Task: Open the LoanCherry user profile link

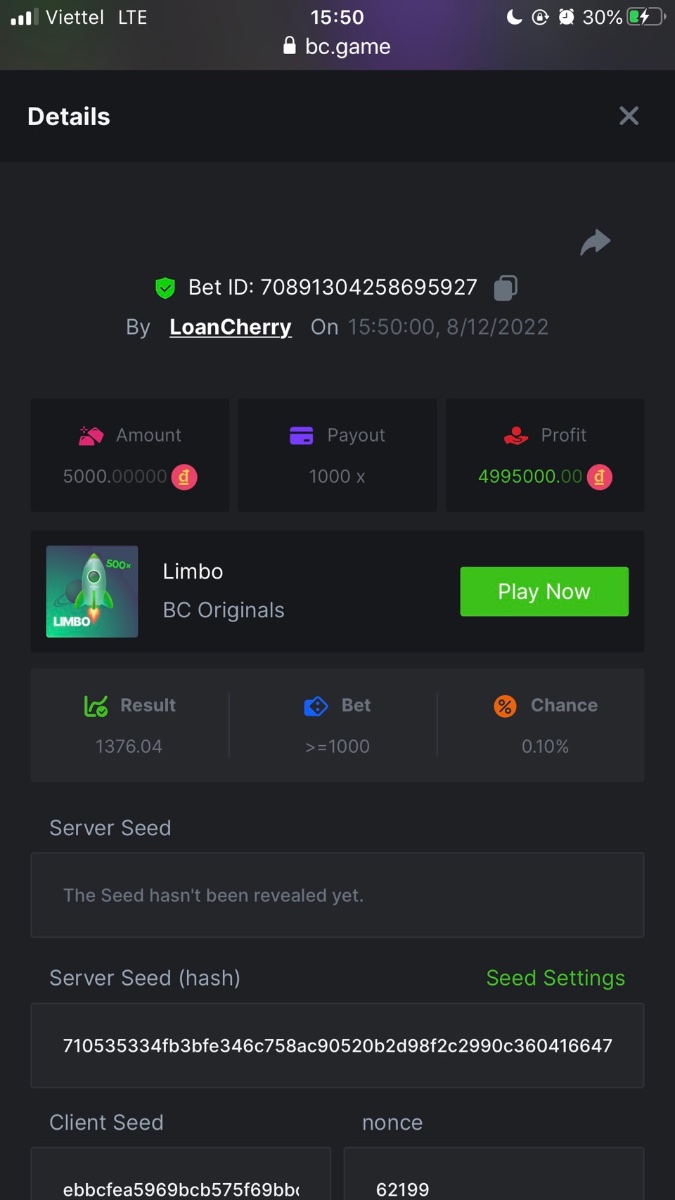Action: coord(230,327)
